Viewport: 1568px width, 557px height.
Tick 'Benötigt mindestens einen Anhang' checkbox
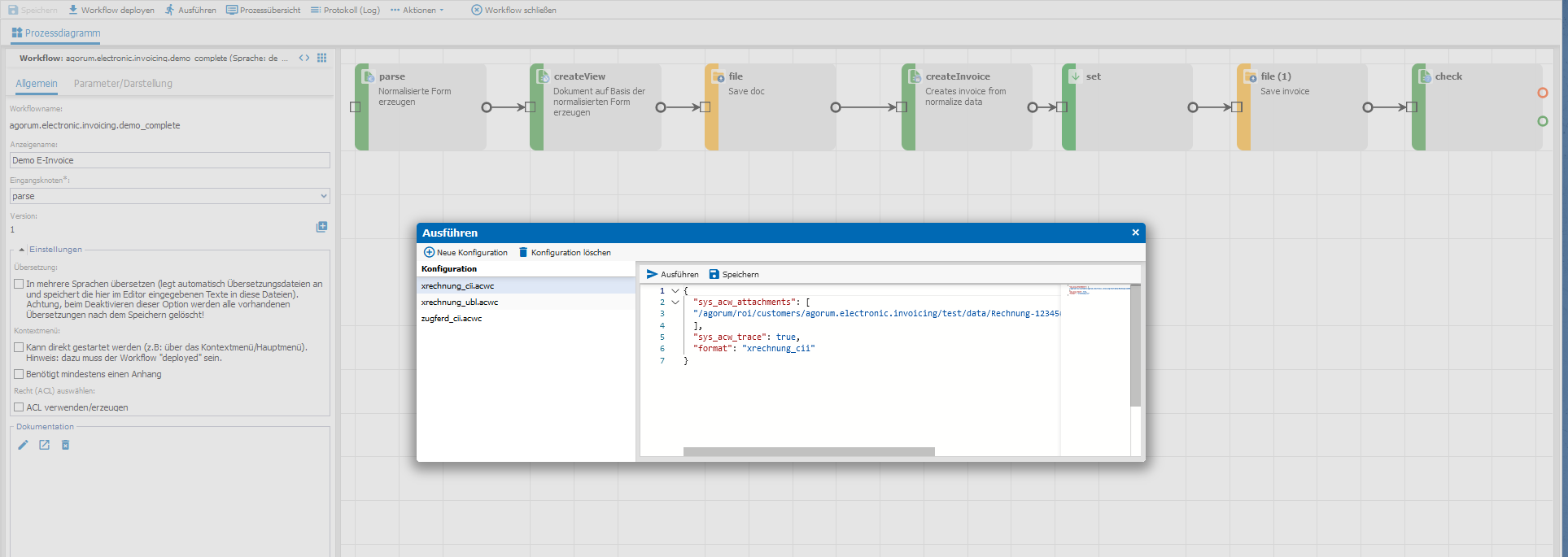19,374
